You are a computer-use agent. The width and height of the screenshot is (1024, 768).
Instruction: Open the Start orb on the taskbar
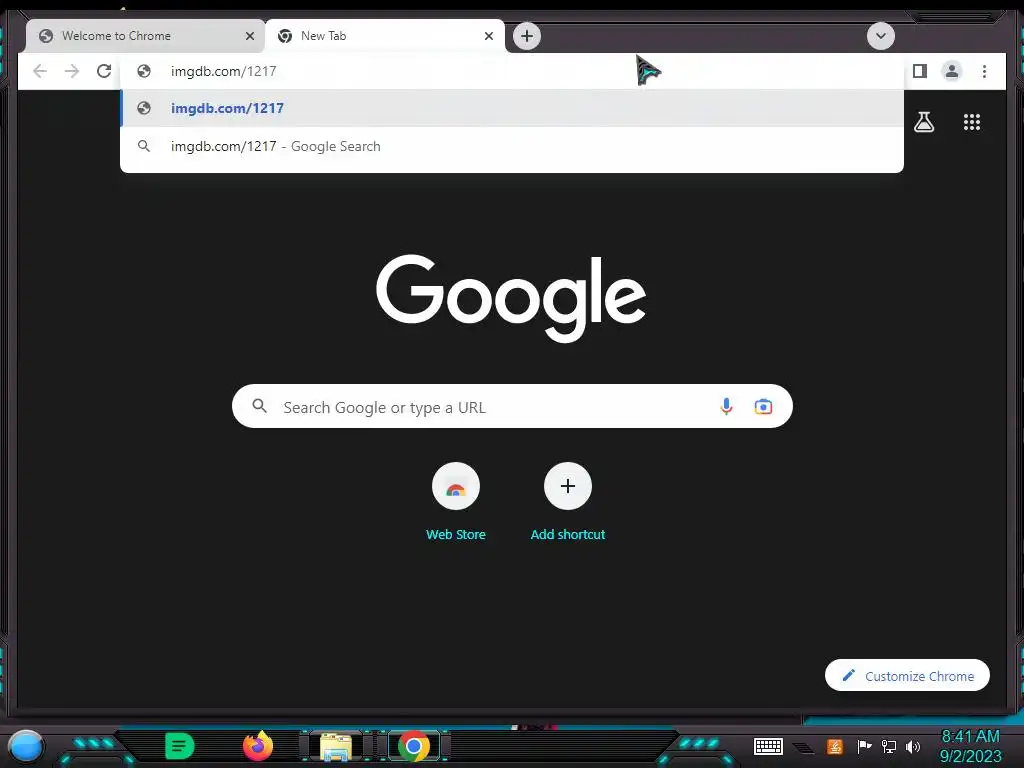click(x=25, y=746)
